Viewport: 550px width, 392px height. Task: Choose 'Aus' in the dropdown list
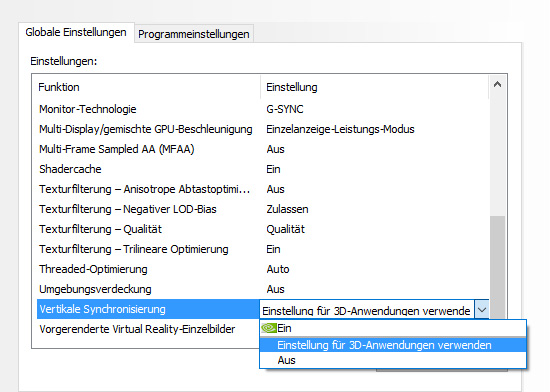(393, 360)
